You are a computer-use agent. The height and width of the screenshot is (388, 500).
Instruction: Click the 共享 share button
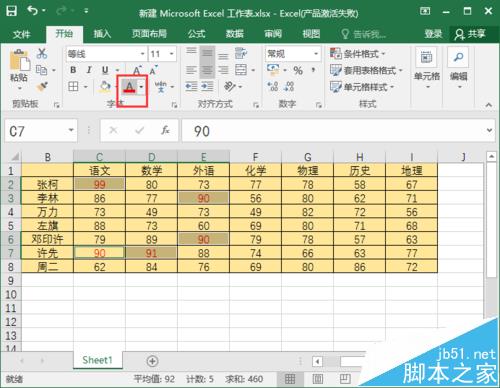(470, 34)
